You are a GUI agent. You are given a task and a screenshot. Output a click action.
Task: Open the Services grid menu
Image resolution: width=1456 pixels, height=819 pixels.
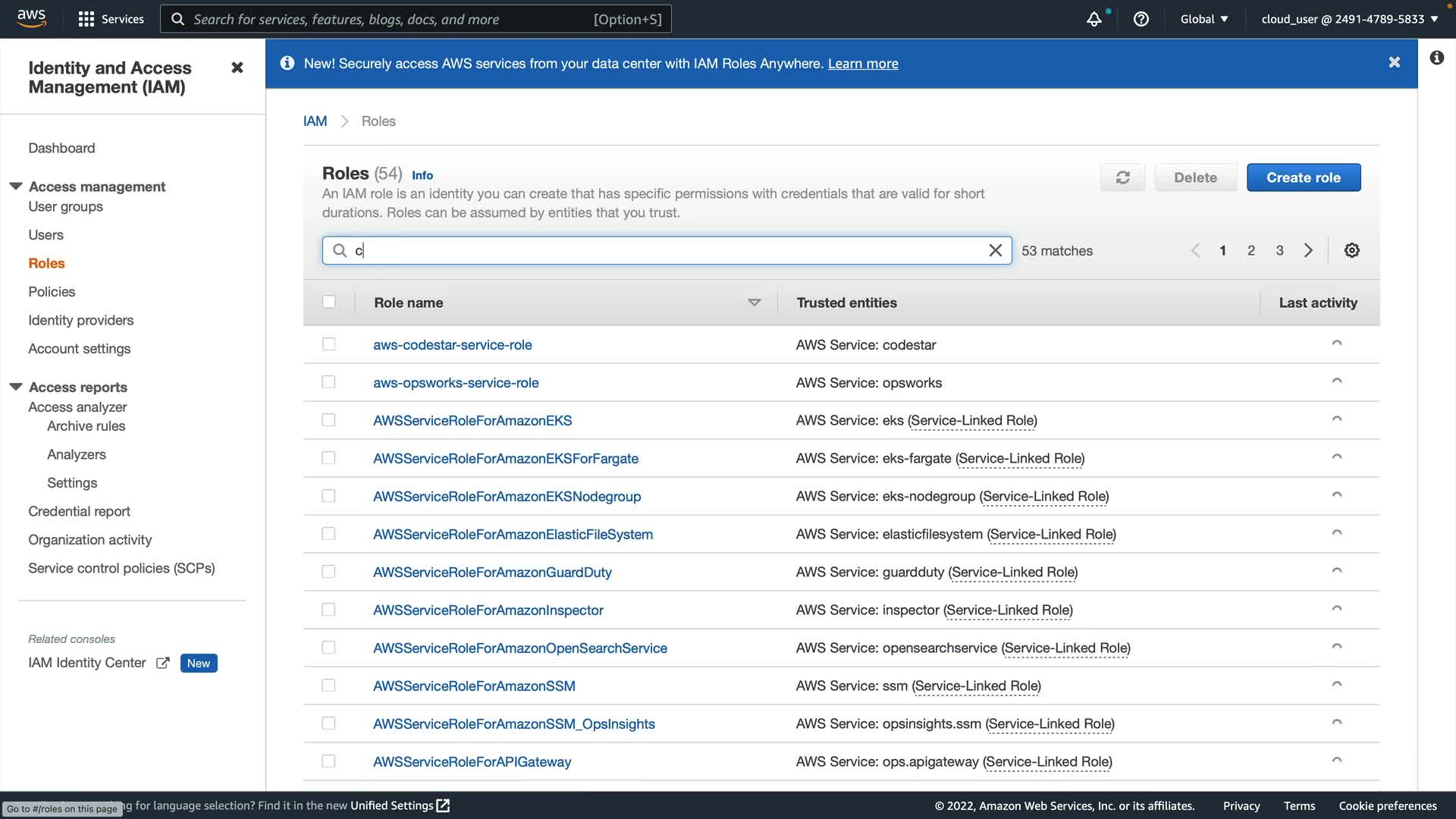pos(111,19)
